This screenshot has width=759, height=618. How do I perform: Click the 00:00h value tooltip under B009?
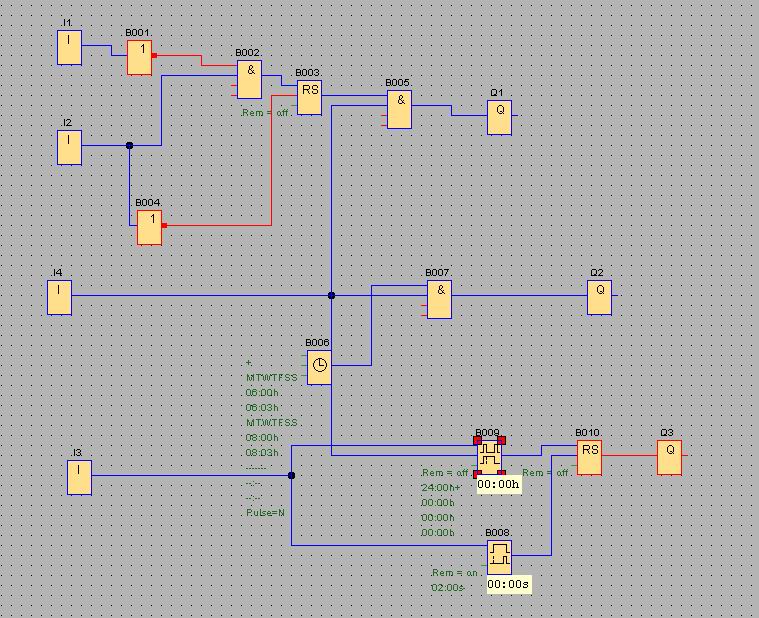tap(499, 484)
